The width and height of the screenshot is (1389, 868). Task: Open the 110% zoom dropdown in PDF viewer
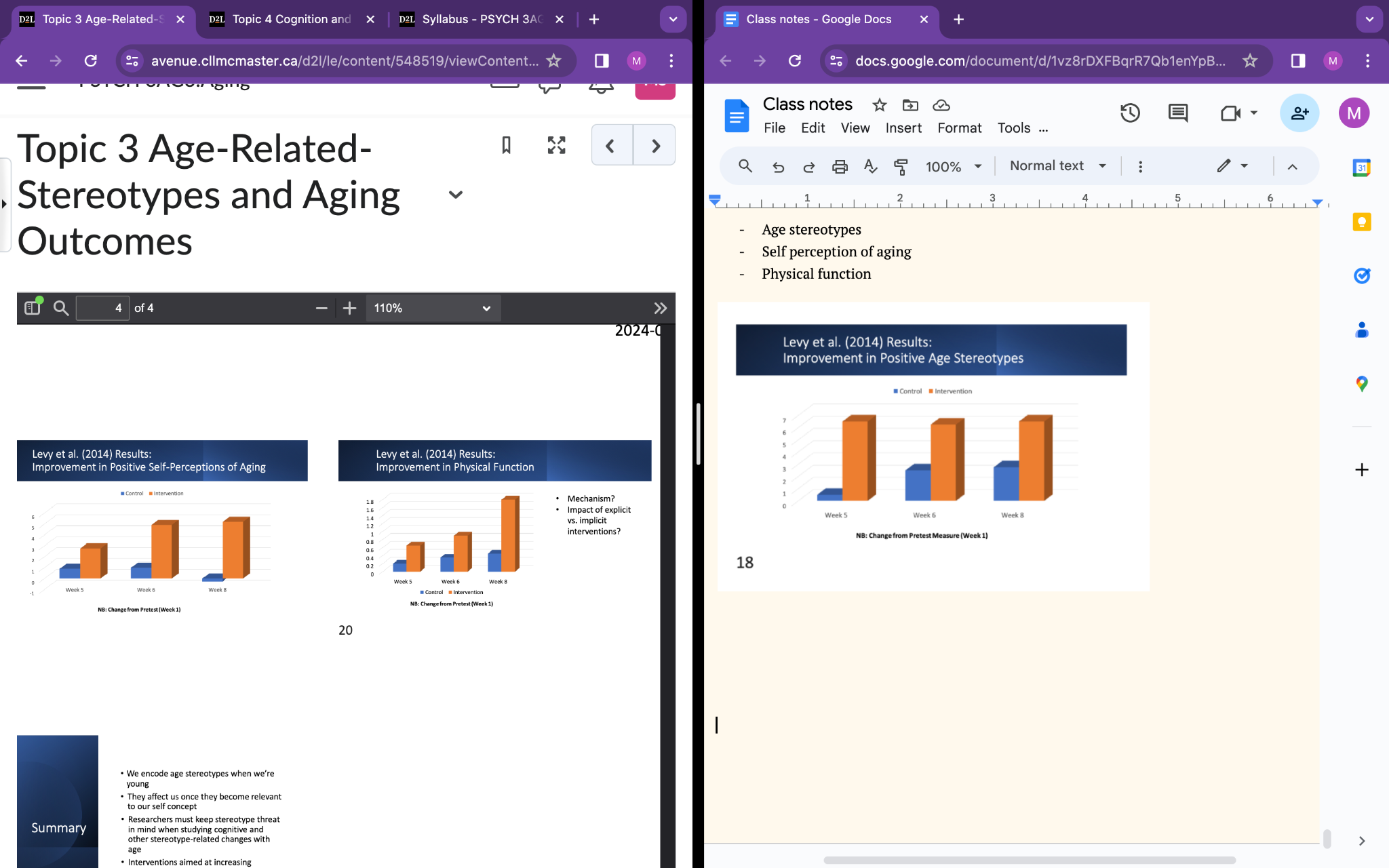(x=433, y=309)
